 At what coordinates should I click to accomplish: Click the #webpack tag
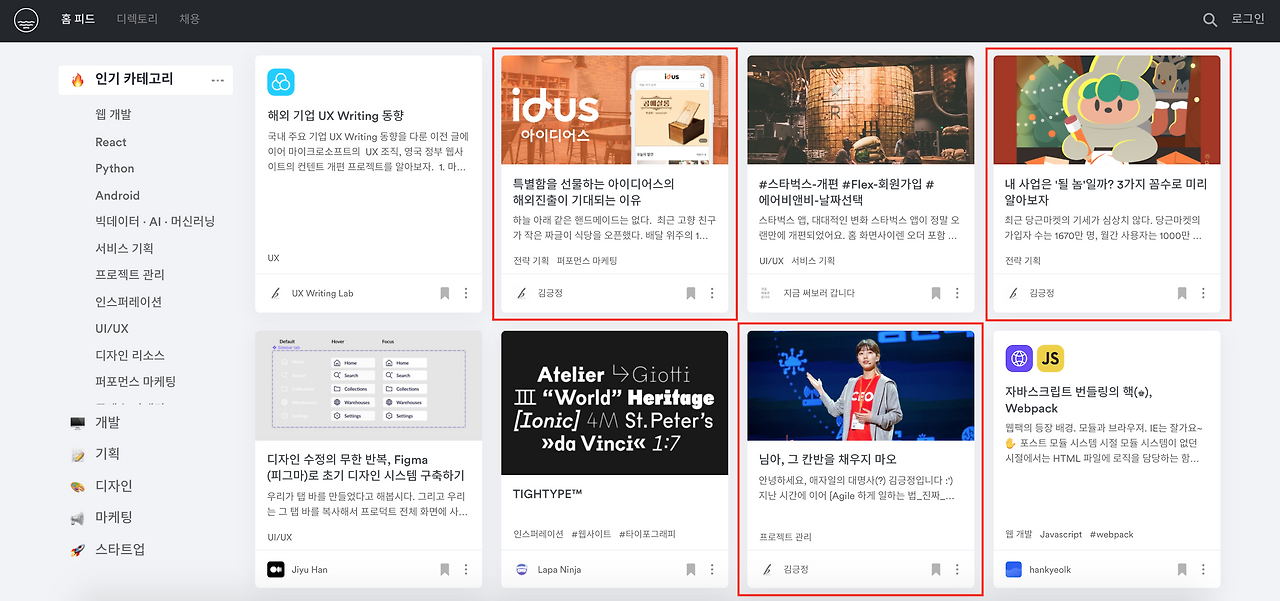pos(1112,535)
